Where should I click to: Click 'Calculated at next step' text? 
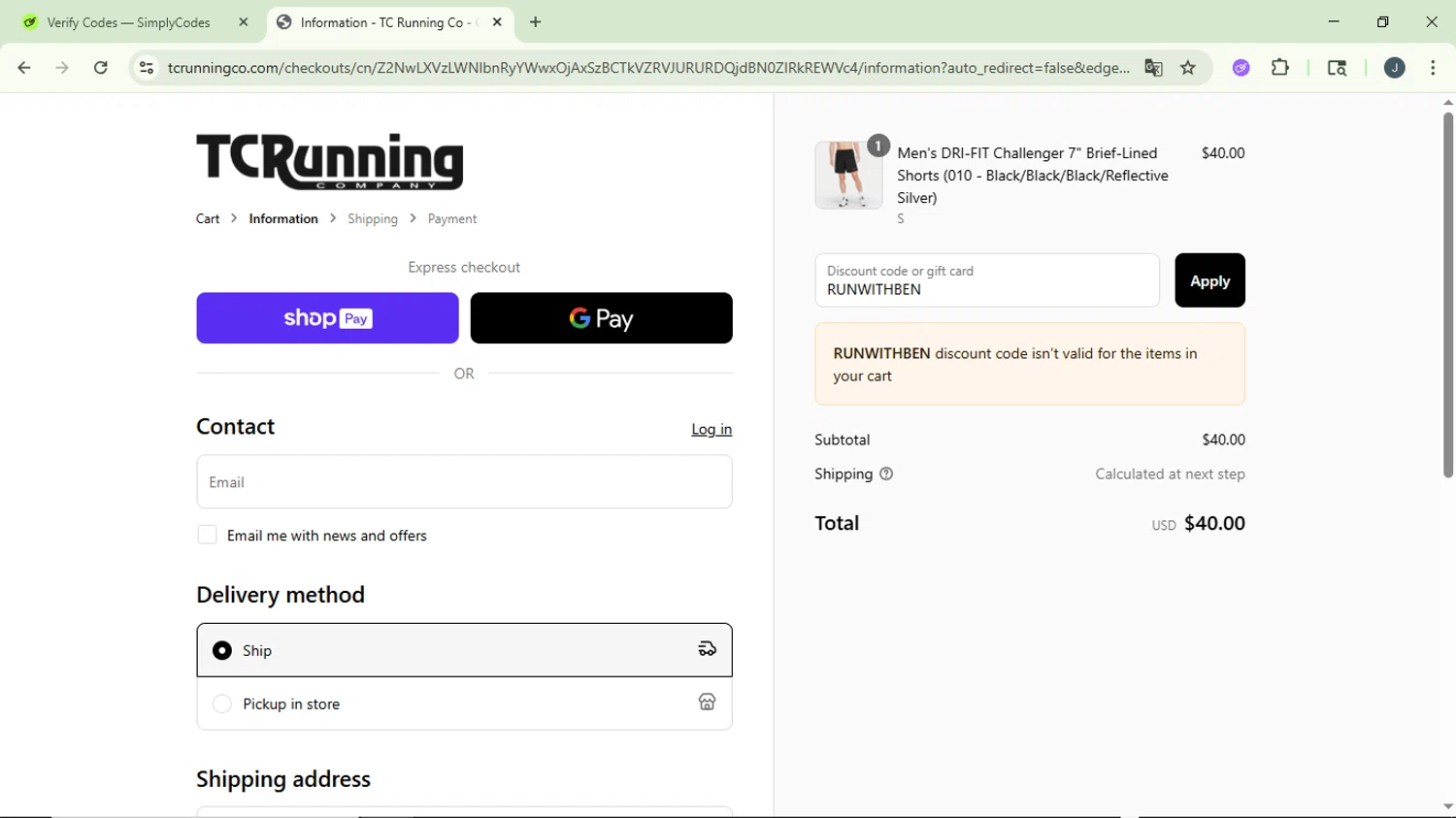(1170, 474)
